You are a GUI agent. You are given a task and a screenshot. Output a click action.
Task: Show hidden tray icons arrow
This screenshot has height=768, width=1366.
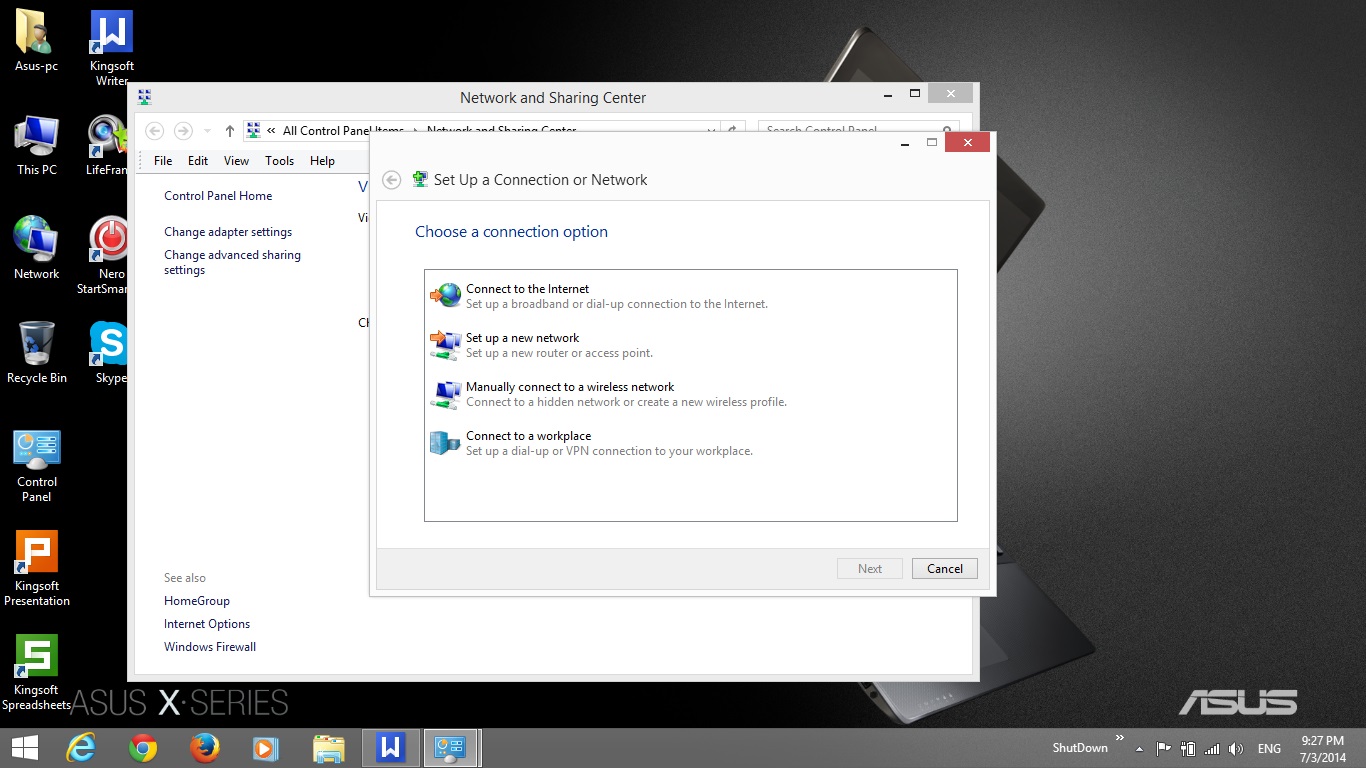(1139, 749)
